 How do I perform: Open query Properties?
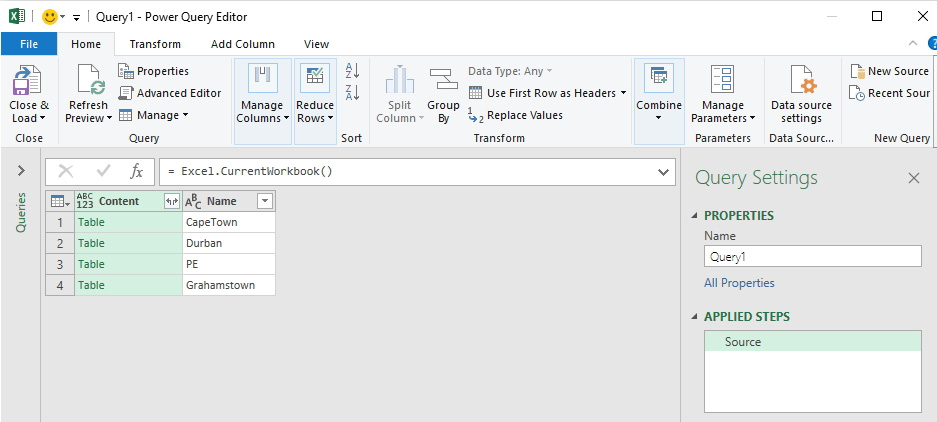click(153, 71)
